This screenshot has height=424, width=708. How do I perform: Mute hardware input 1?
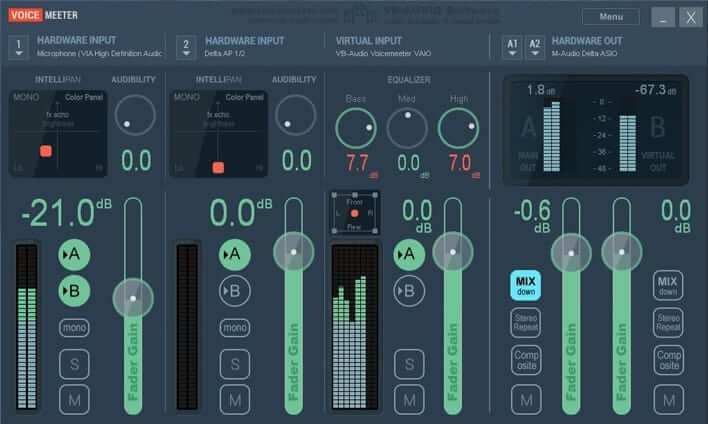pos(74,400)
